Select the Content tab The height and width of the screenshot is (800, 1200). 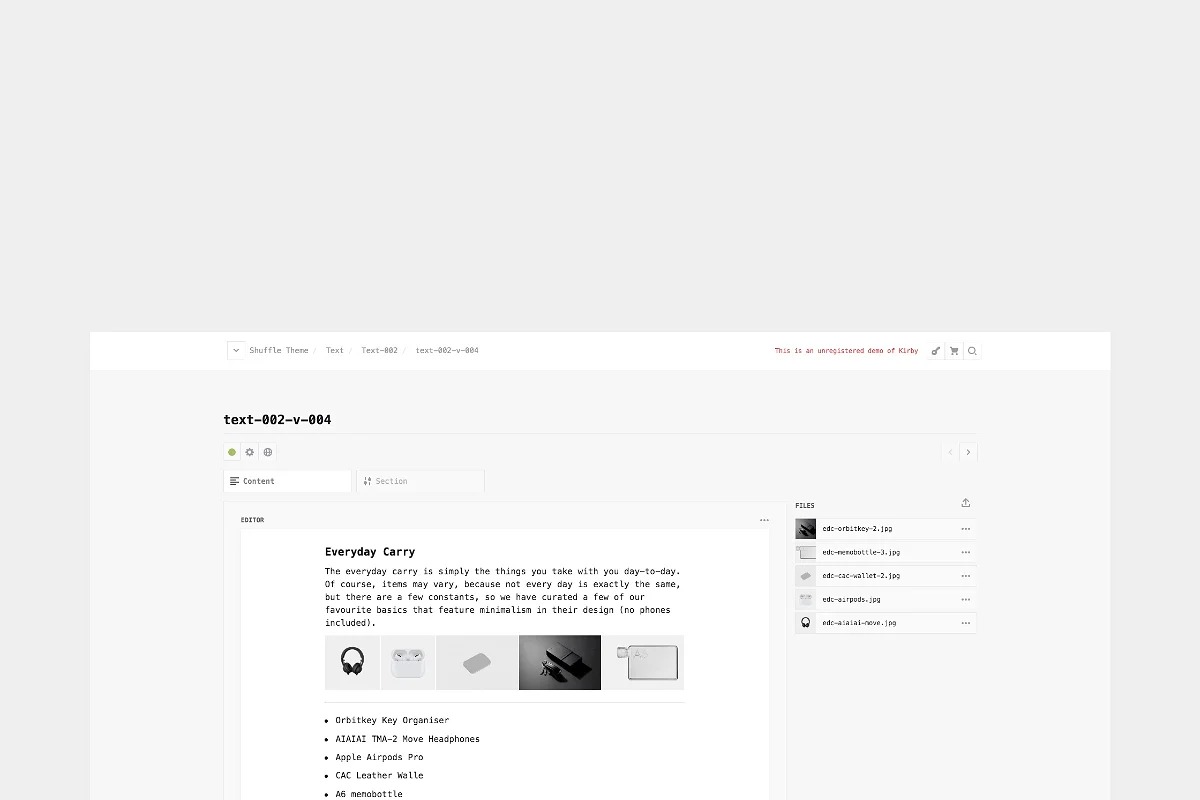tap(288, 481)
